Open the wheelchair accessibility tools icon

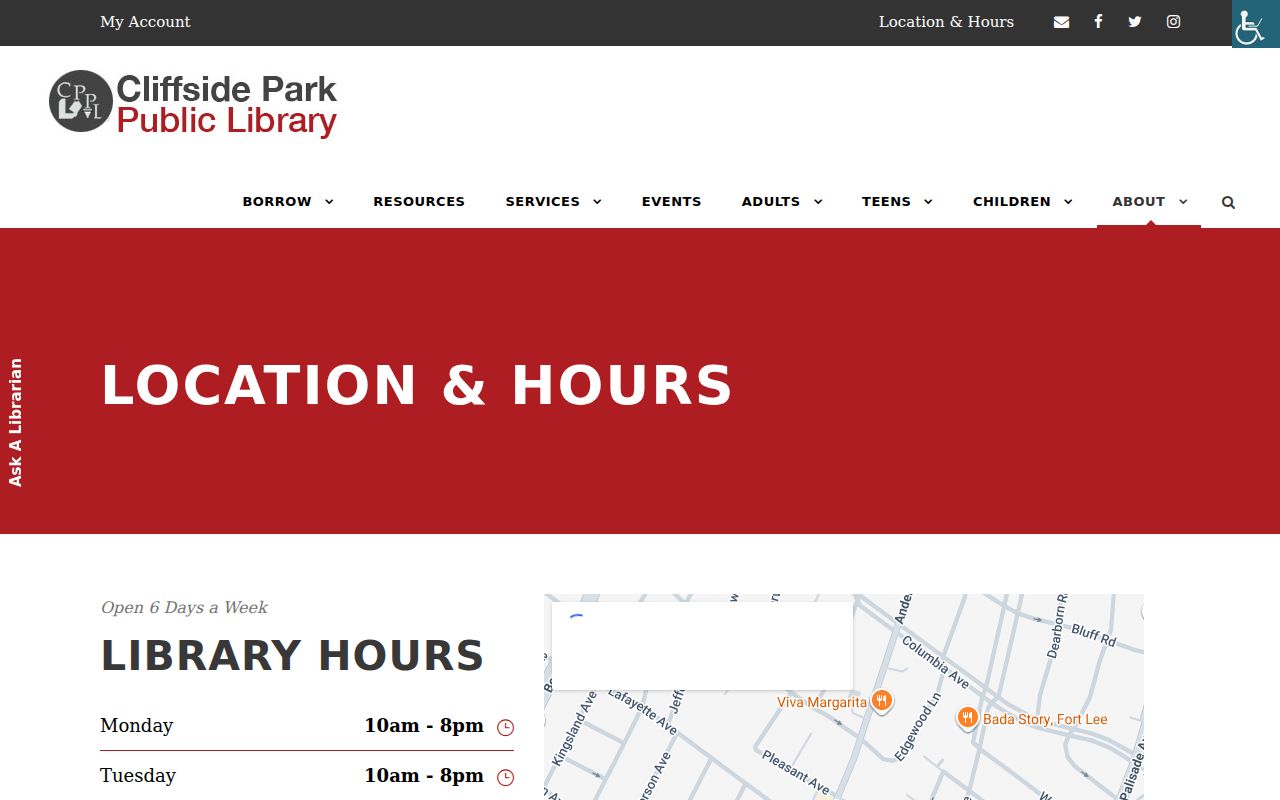click(1255, 24)
